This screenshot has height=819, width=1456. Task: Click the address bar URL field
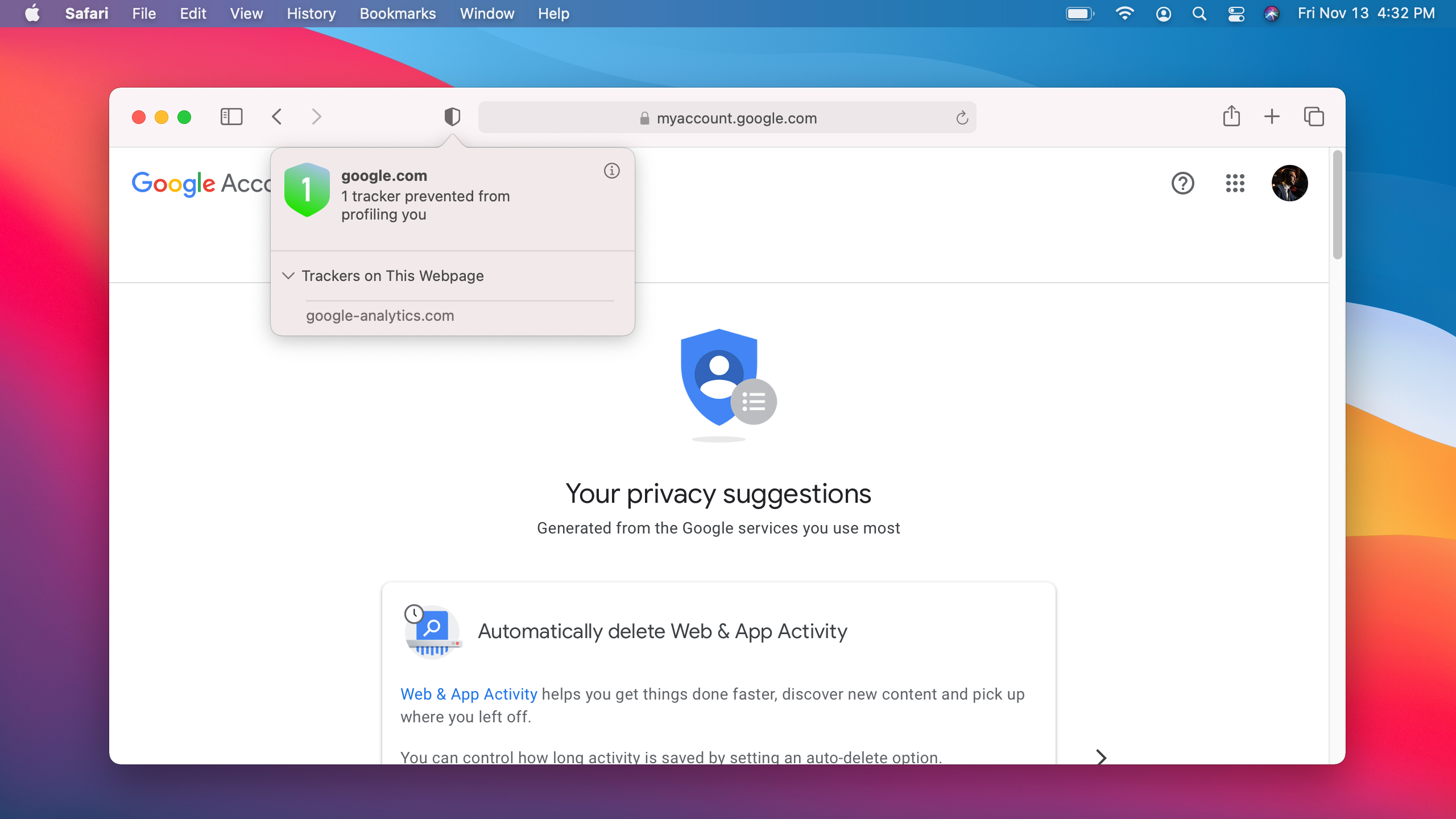[727, 118]
